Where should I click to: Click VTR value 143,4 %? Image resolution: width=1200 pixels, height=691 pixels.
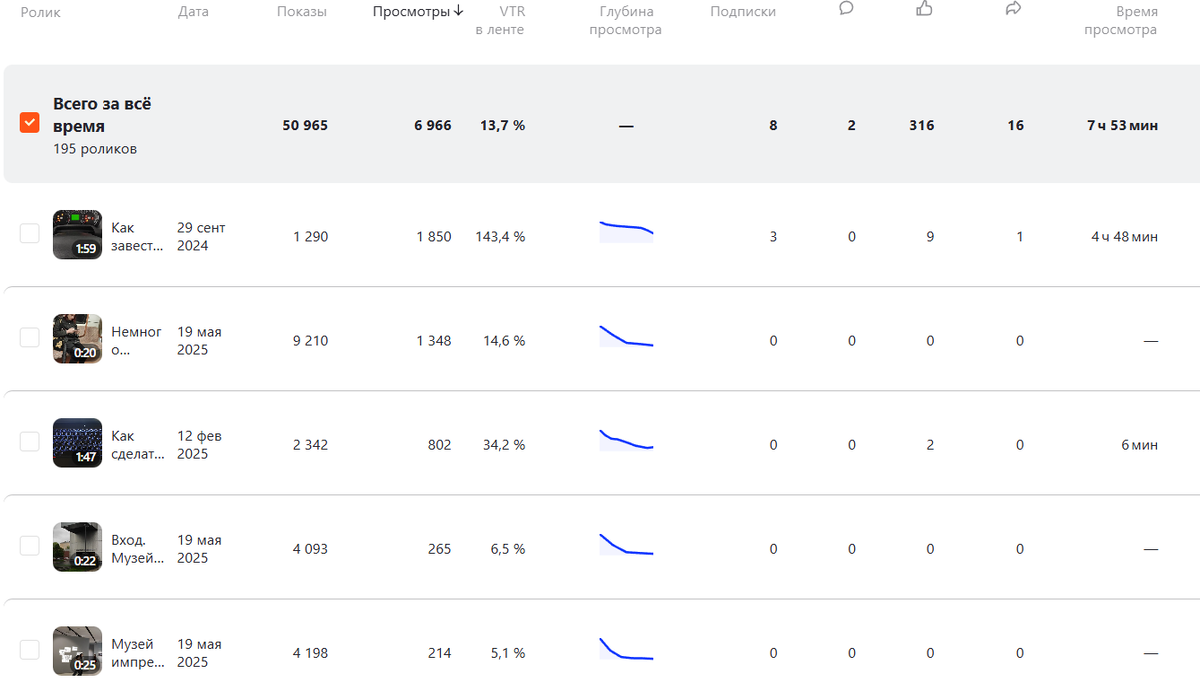(x=500, y=237)
